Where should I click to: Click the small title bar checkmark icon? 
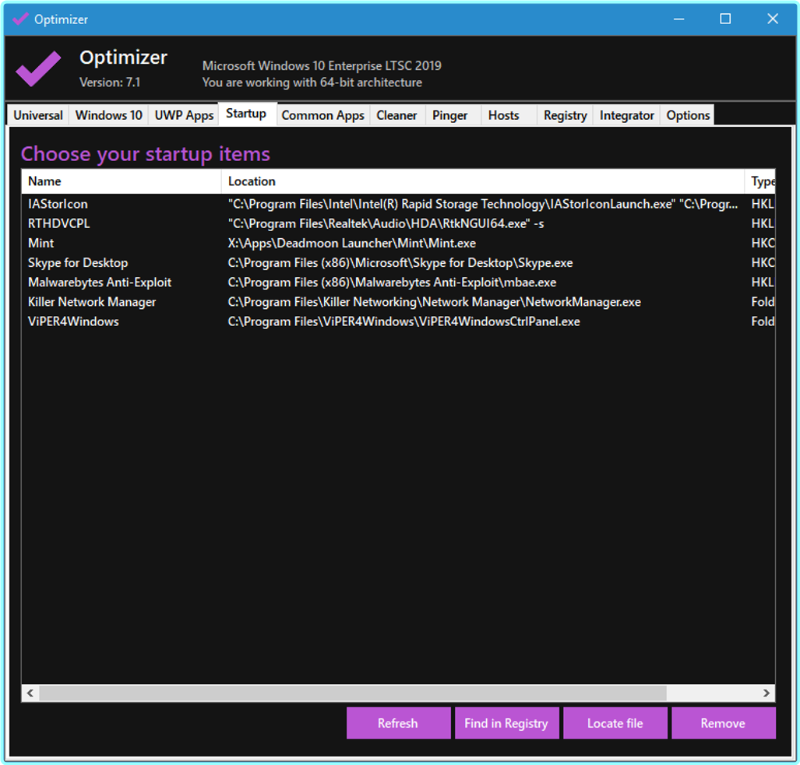pos(20,19)
